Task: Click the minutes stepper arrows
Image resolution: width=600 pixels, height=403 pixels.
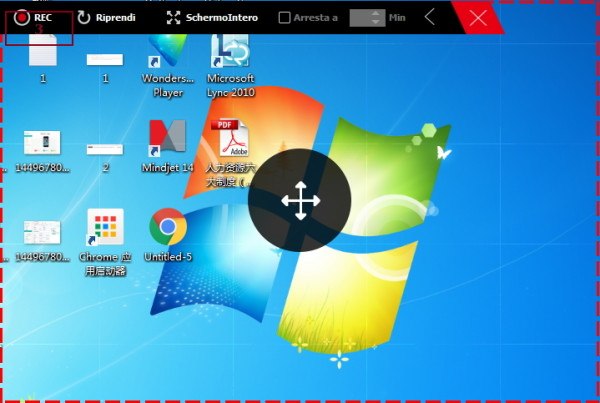Action: click(375, 18)
